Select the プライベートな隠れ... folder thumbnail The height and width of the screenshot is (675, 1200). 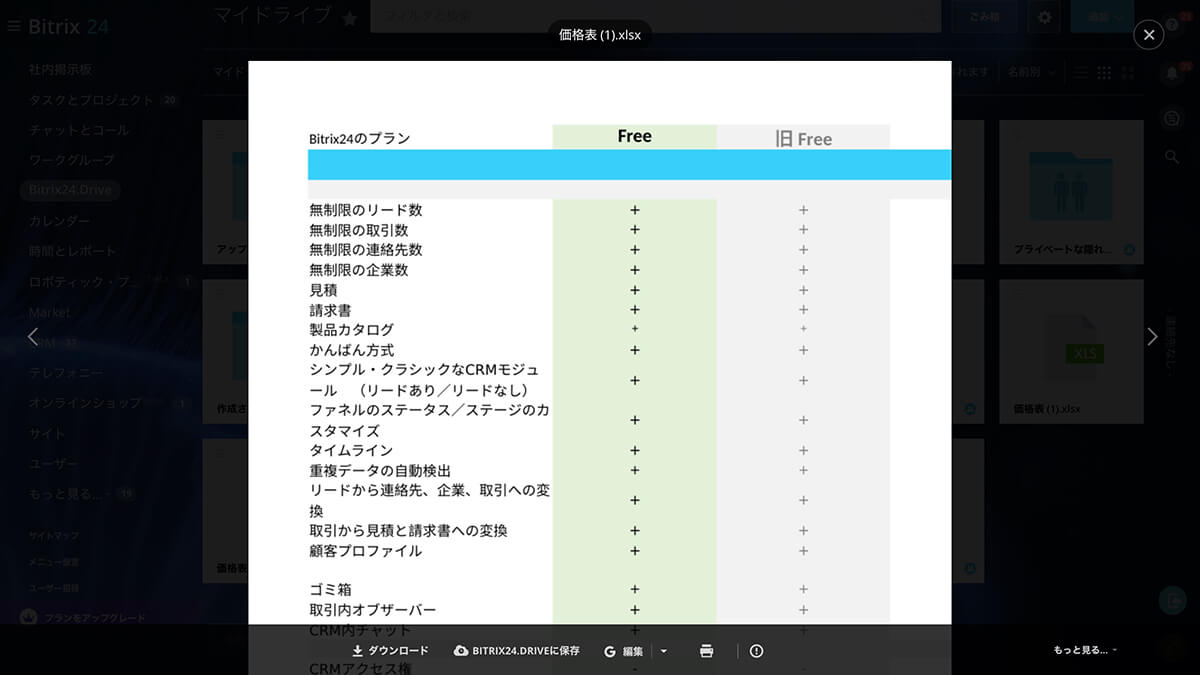coord(1071,192)
